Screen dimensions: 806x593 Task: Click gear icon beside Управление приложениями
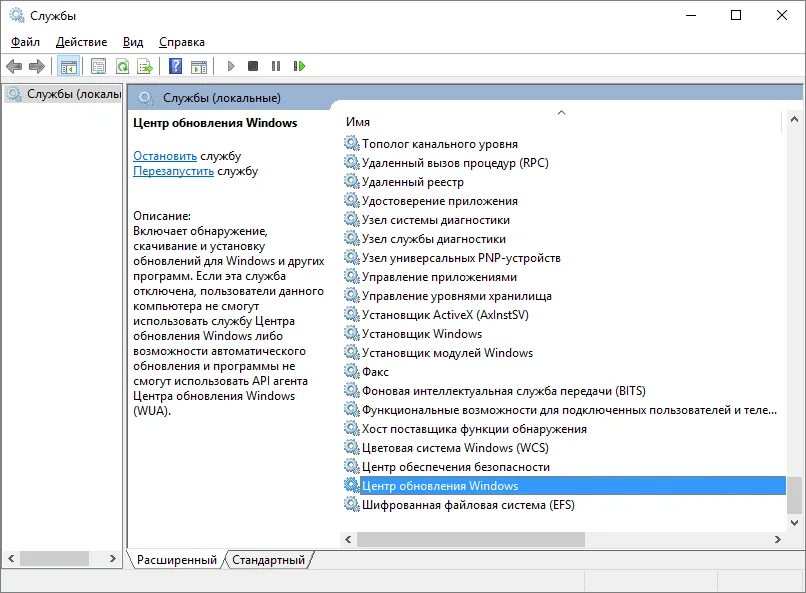pos(351,276)
